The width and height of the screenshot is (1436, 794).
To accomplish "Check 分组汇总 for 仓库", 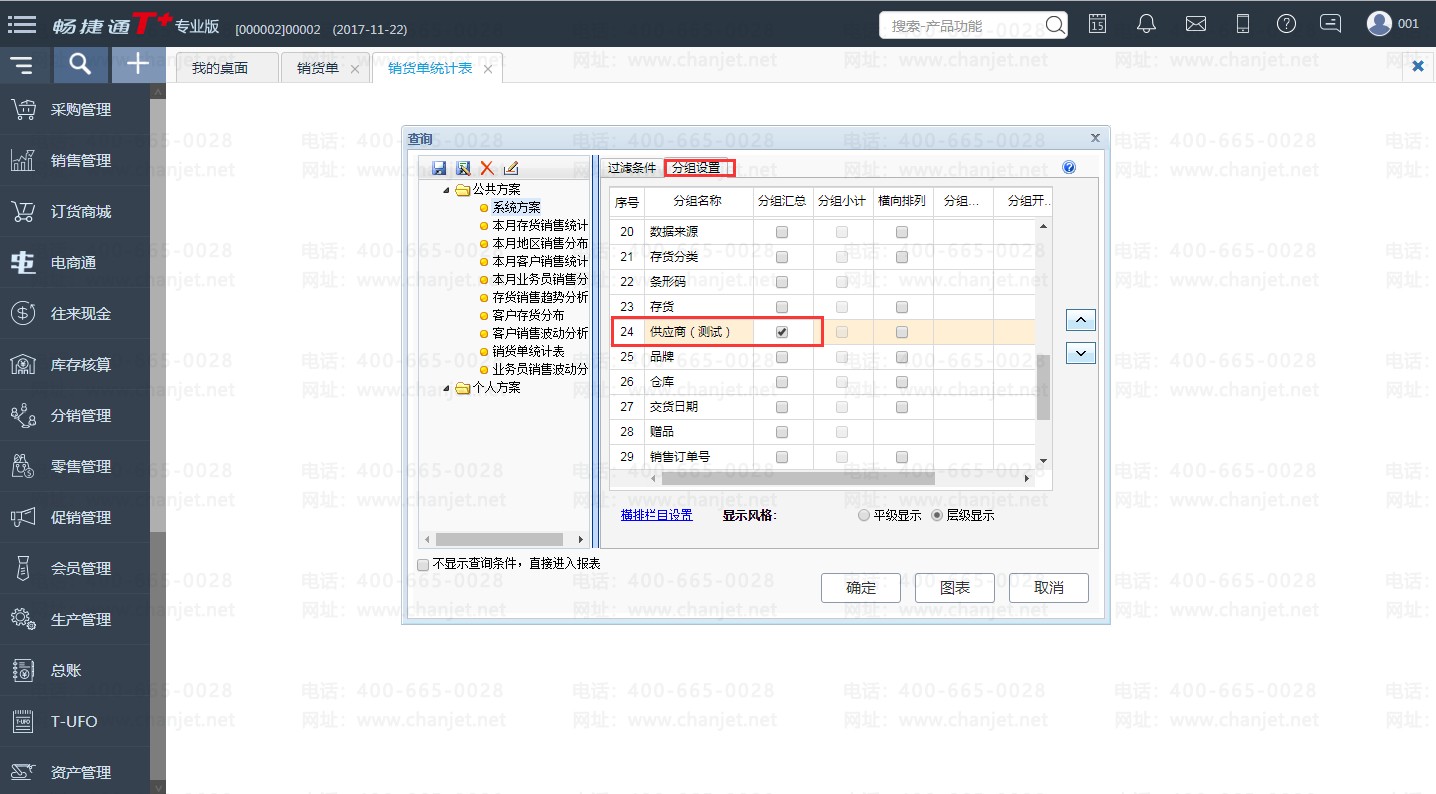I will [x=782, y=382].
